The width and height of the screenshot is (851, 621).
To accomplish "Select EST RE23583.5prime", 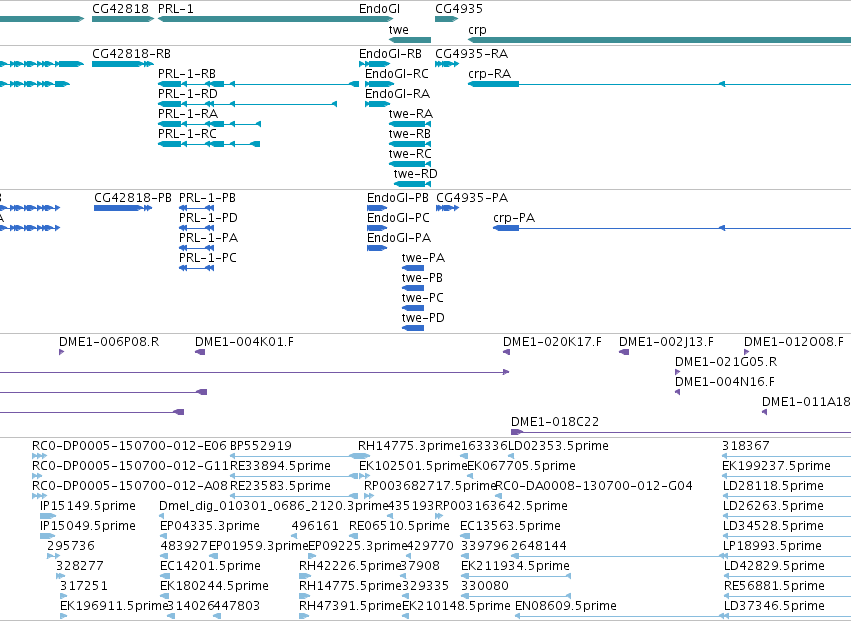I will click(x=294, y=496).
